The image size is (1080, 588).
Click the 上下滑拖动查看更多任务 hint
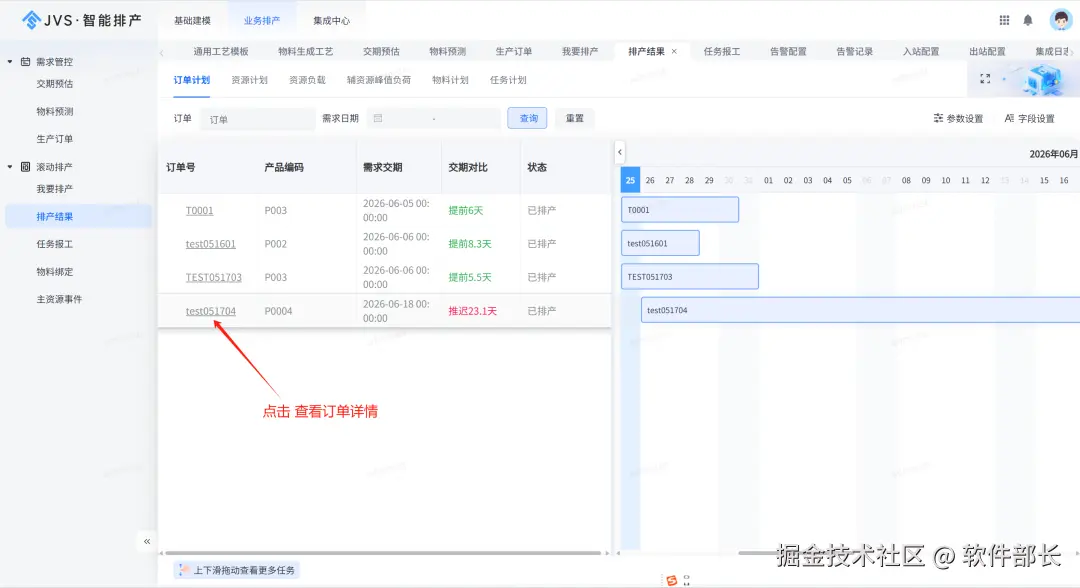point(236,570)
